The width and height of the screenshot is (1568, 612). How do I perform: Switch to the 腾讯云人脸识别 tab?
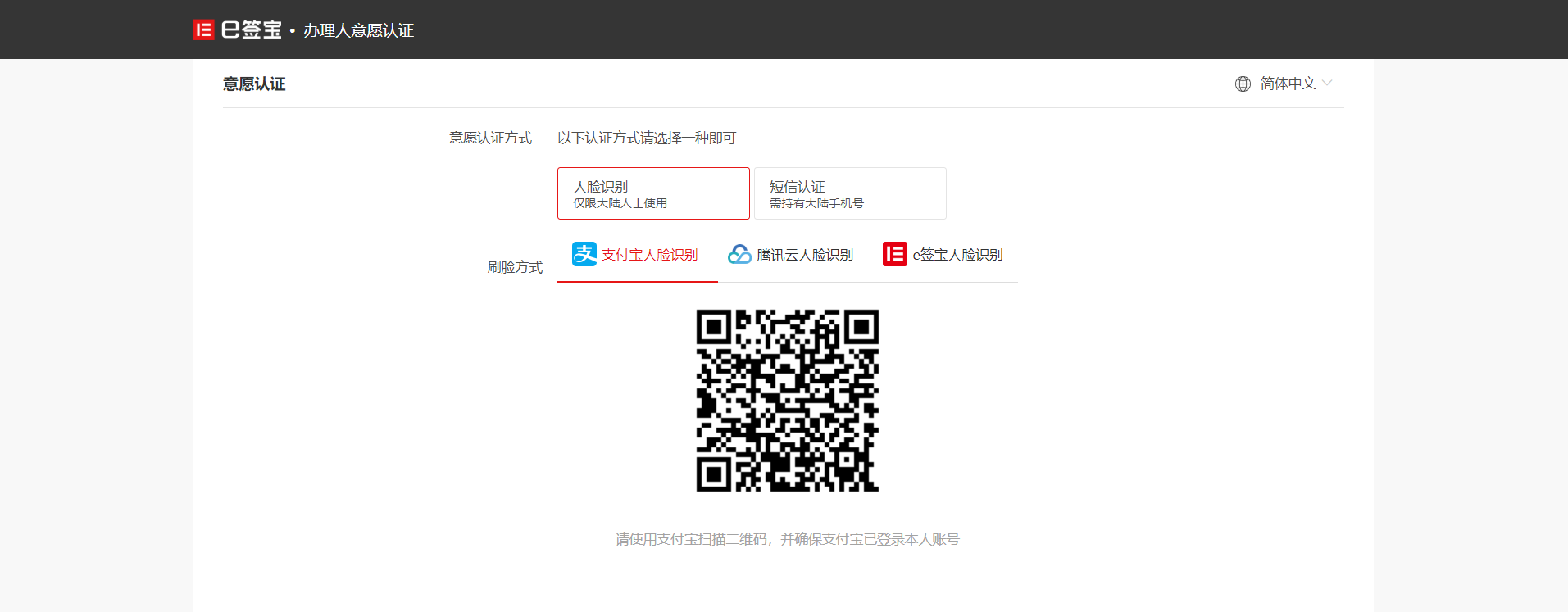point(791,255)
